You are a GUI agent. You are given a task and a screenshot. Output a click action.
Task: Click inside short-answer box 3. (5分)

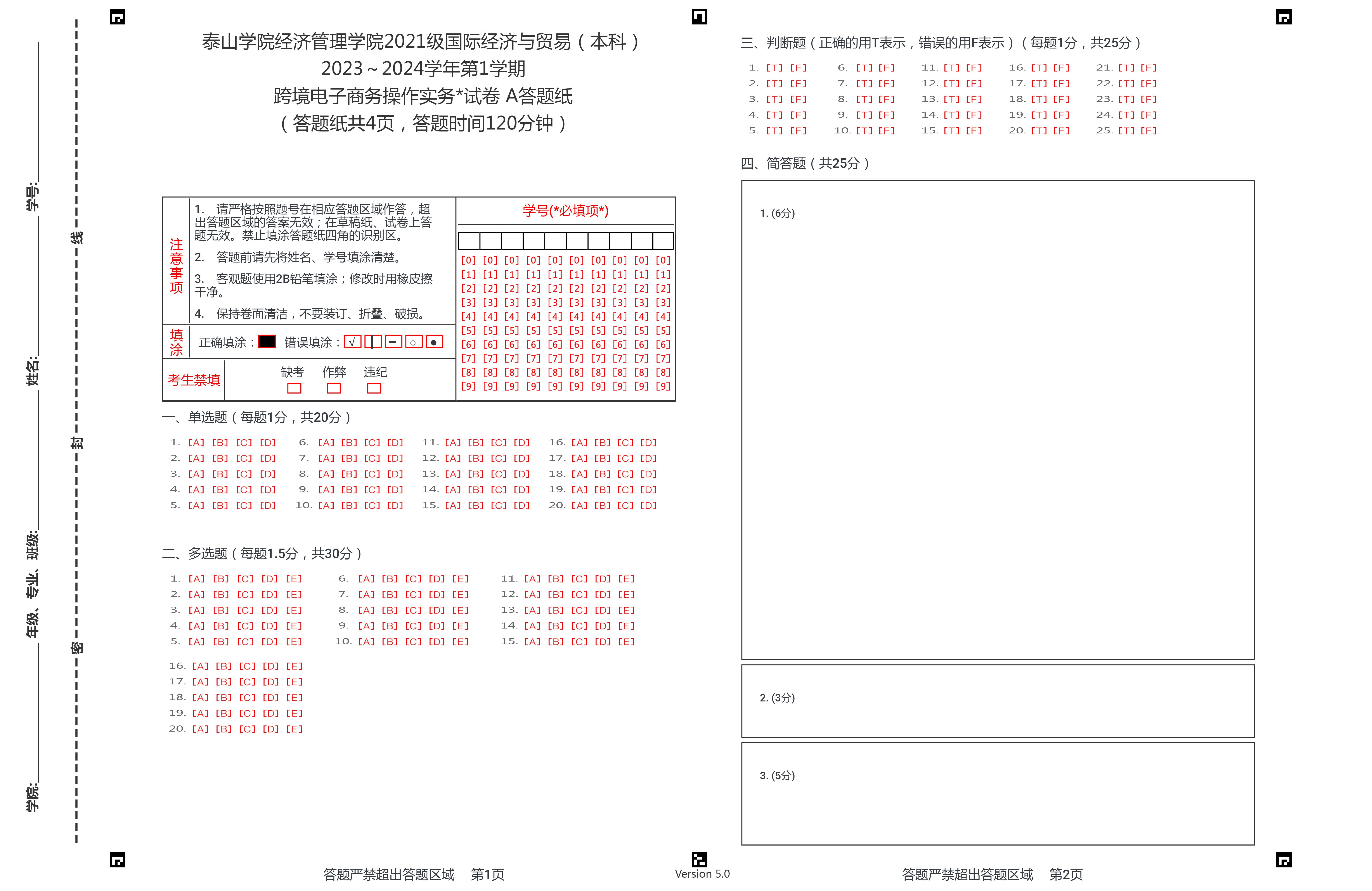pos(998,794)
